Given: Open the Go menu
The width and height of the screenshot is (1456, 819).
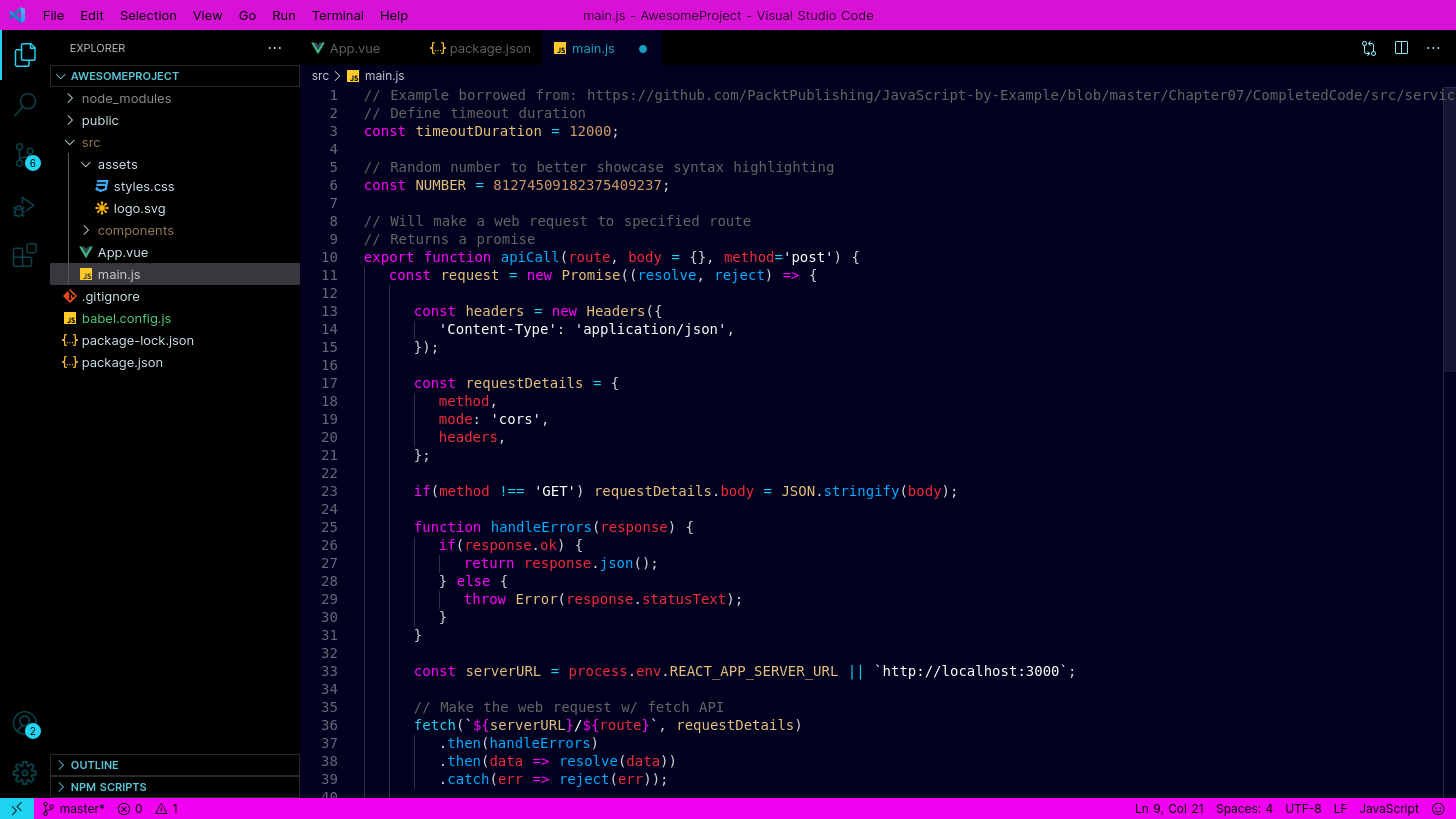Looking at the screenshot, I should [x=248, y=15].
